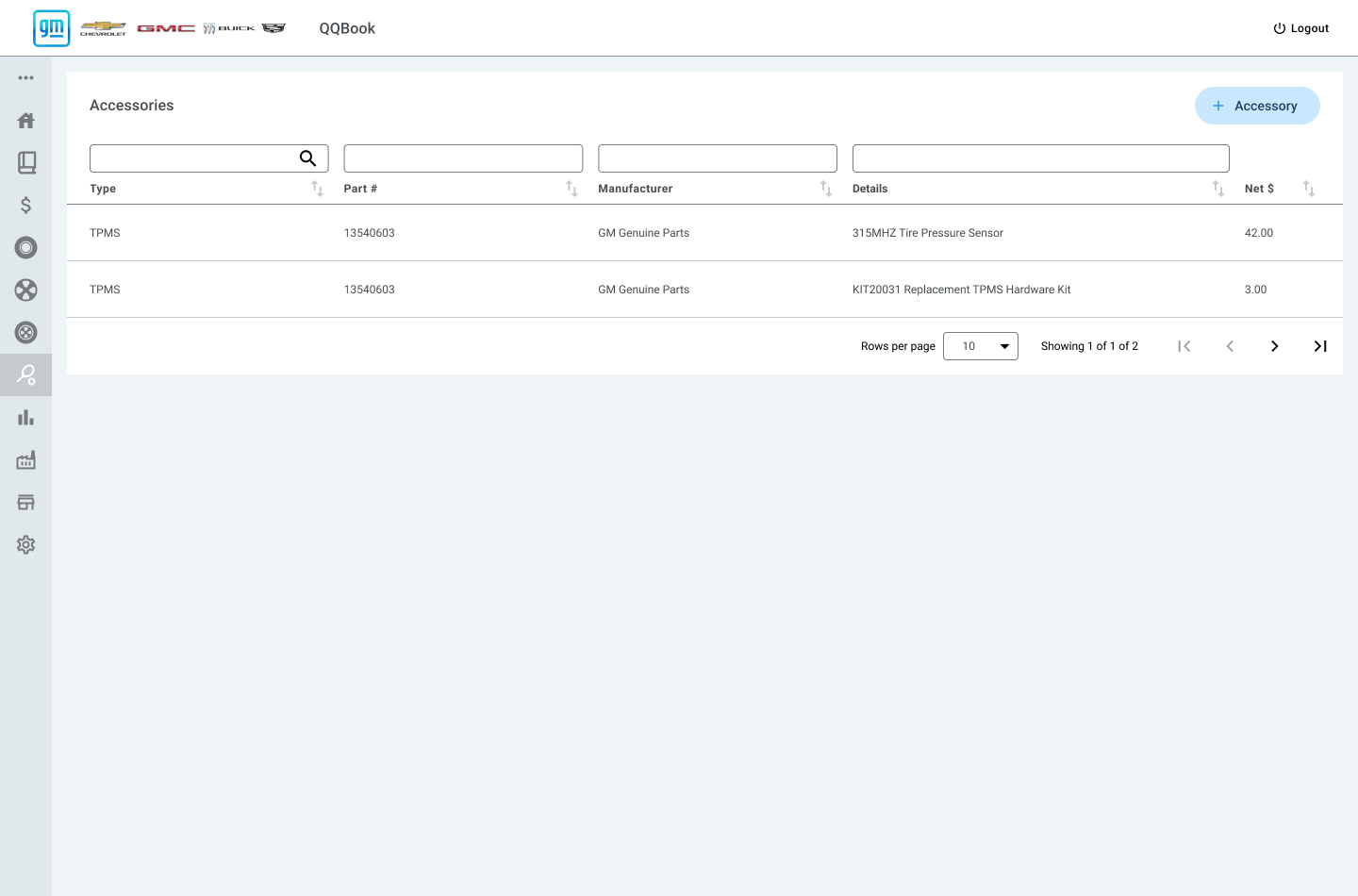This screenshot has width=1358, height=896.
Task: Select the active accessories sidebar item
Action: [x=25, y=375]
